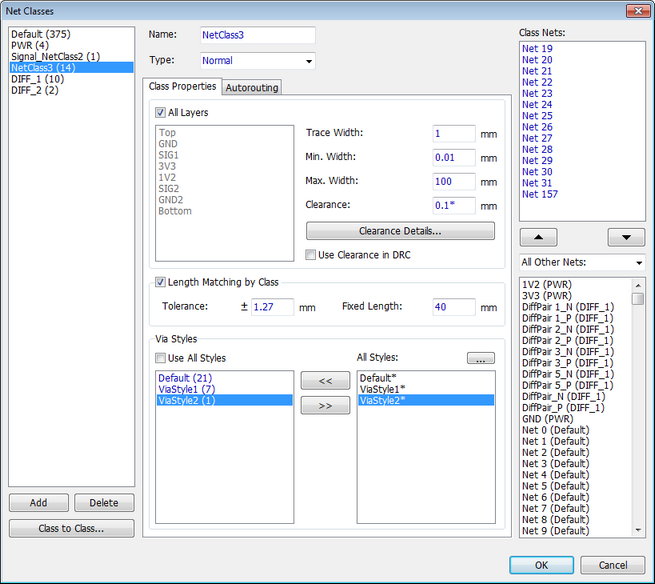Toggle the All Layers checkbox

pyautogui.click(x=160, y=112)
